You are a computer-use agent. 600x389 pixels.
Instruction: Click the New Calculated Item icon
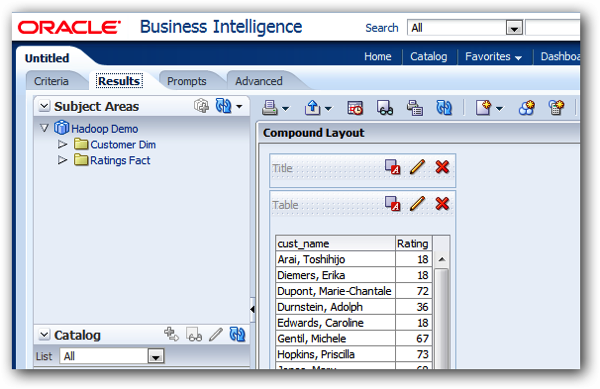pyautogui.click(x=556, y=108)
